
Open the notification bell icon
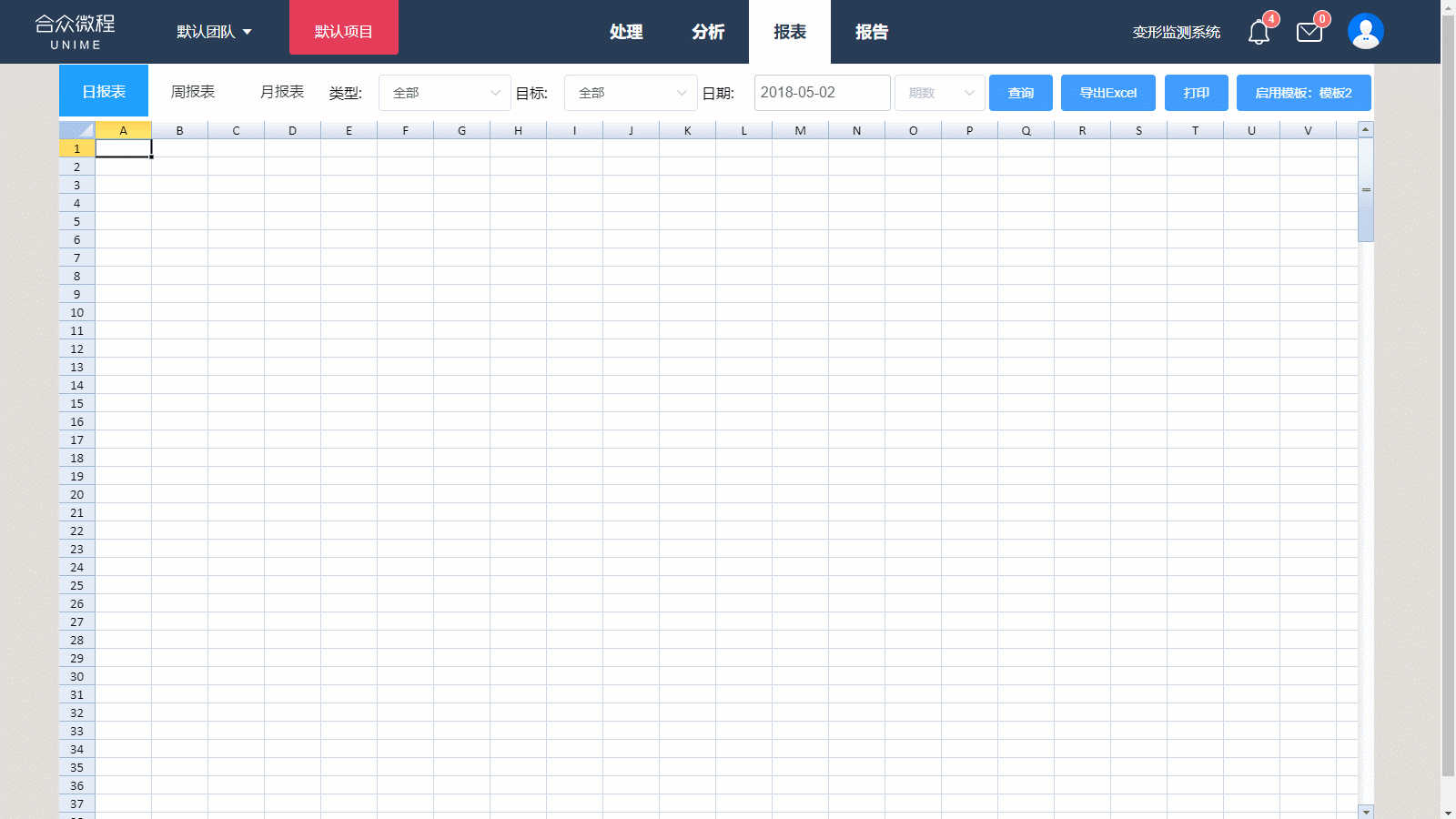[1259, 33]
